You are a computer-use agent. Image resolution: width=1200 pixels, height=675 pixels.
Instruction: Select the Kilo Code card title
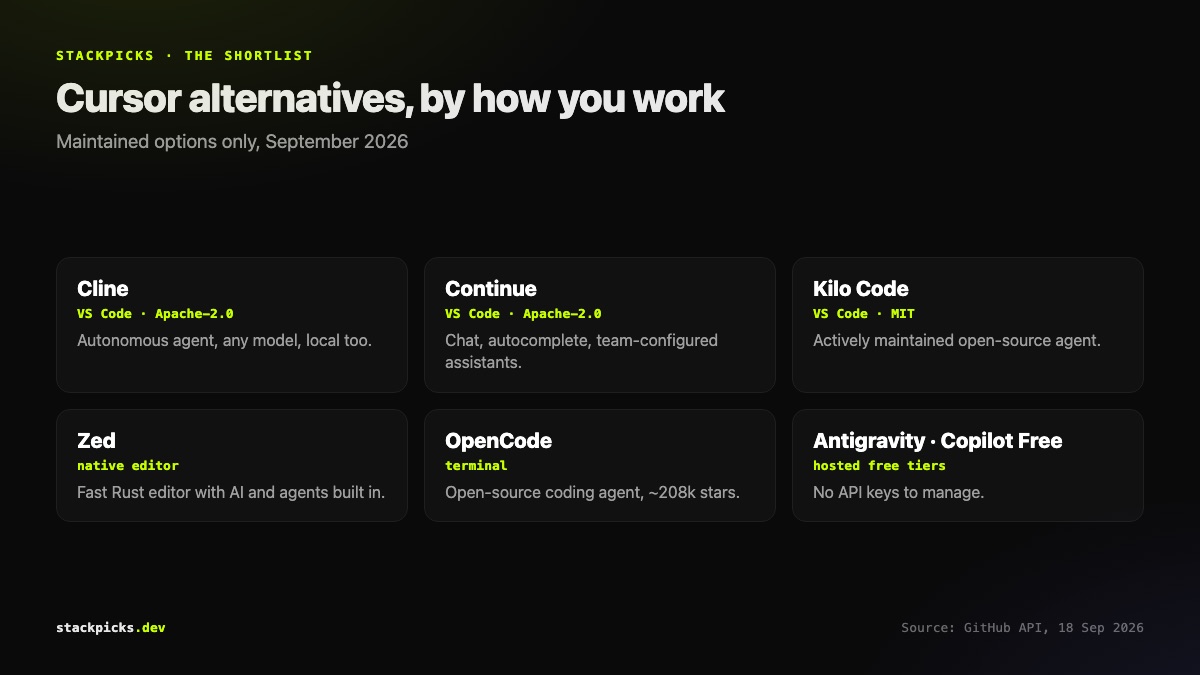point(861,289)
